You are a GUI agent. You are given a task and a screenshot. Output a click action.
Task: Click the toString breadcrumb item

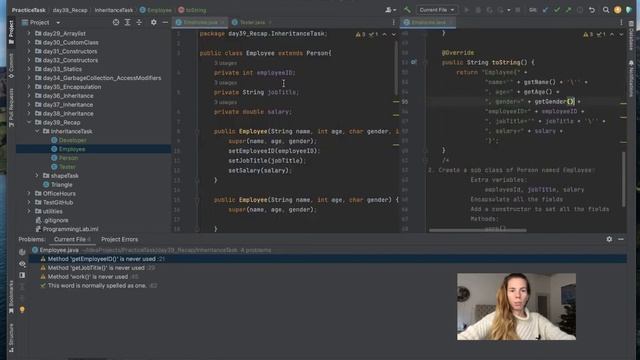[x=192, y=10]
